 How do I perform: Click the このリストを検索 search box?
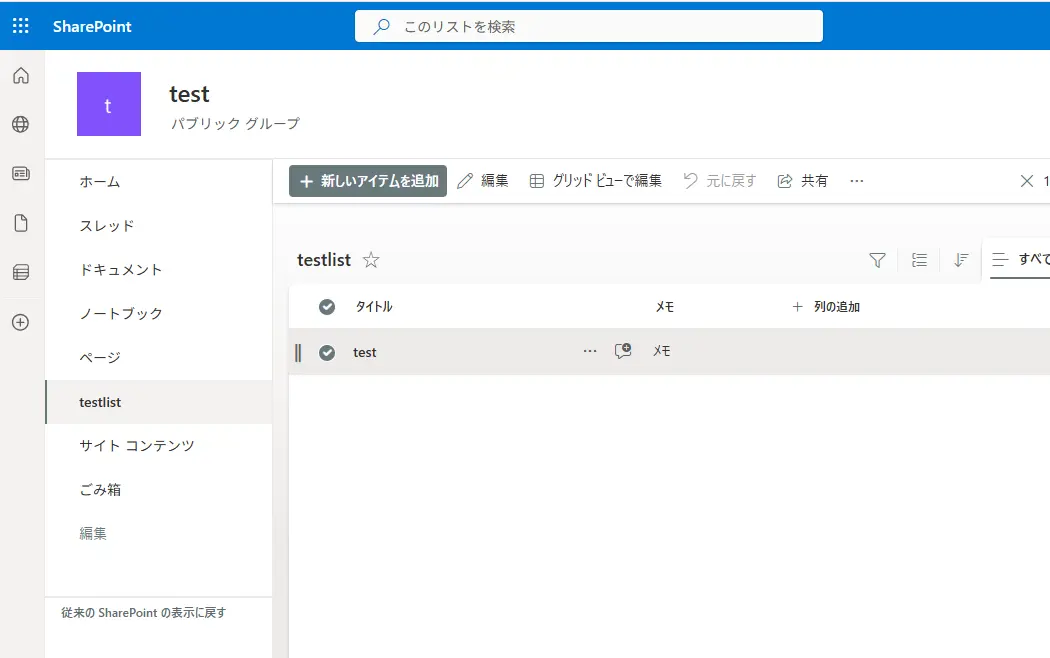coord(589,25)
